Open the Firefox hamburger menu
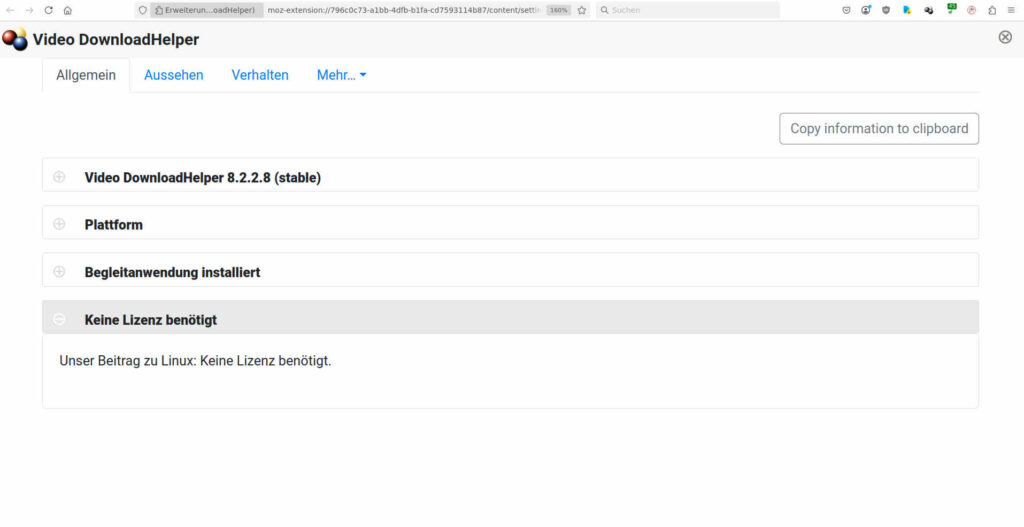This screenshot has height=527, width=1024. click(1011, 10)
